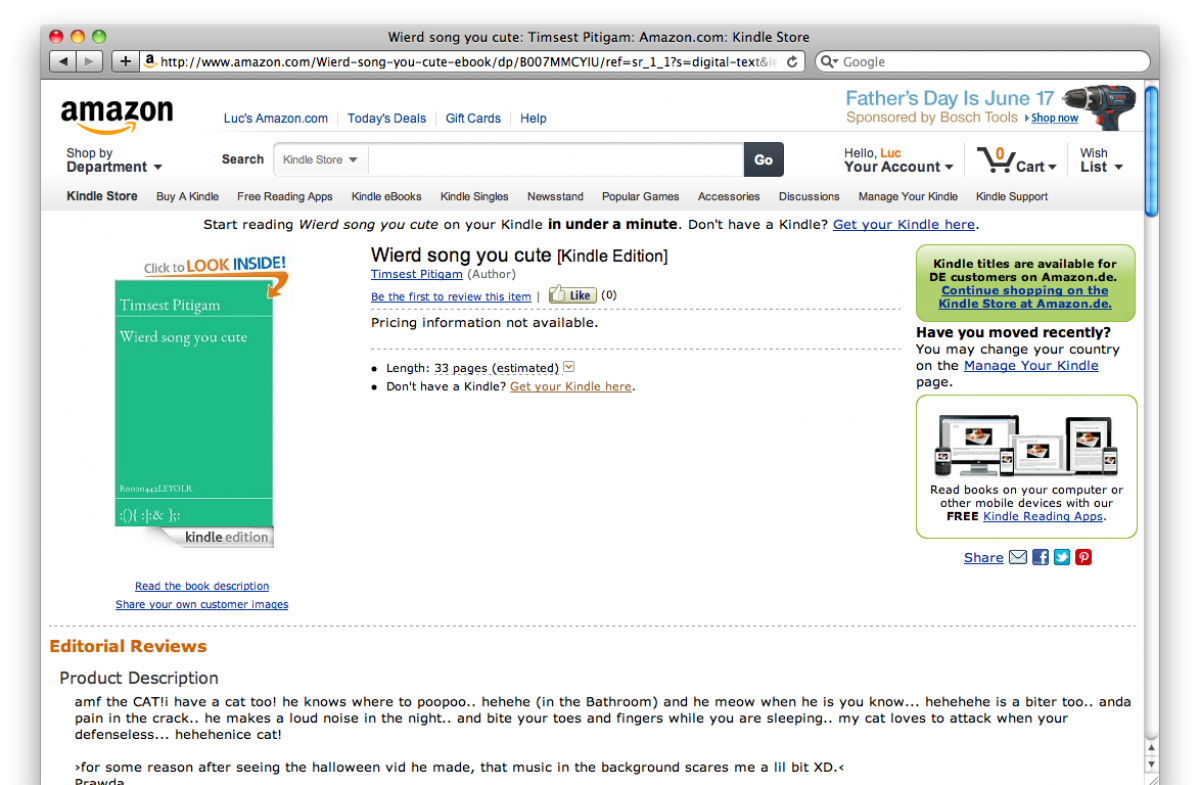Click Safari back navigation arrow
Viewport: 1200px width, 785px height.
pos(63,62)
